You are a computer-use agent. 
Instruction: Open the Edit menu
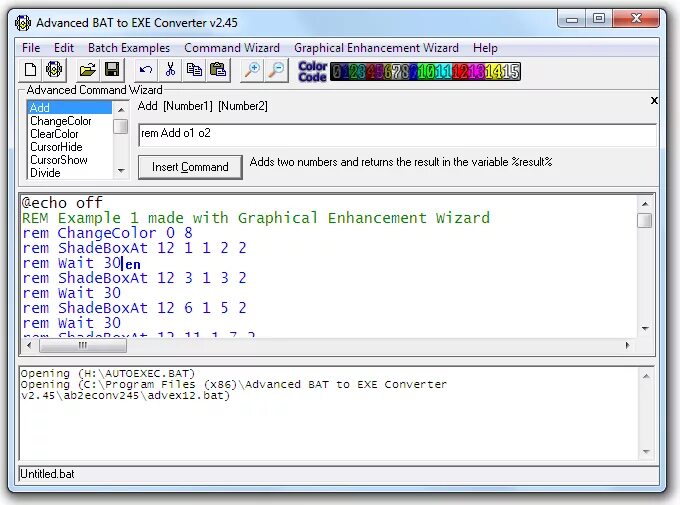coord(64,48)
